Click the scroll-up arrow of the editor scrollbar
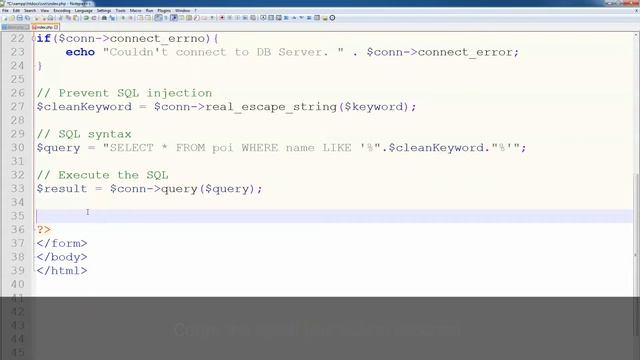640x360 pixels. 636,36
